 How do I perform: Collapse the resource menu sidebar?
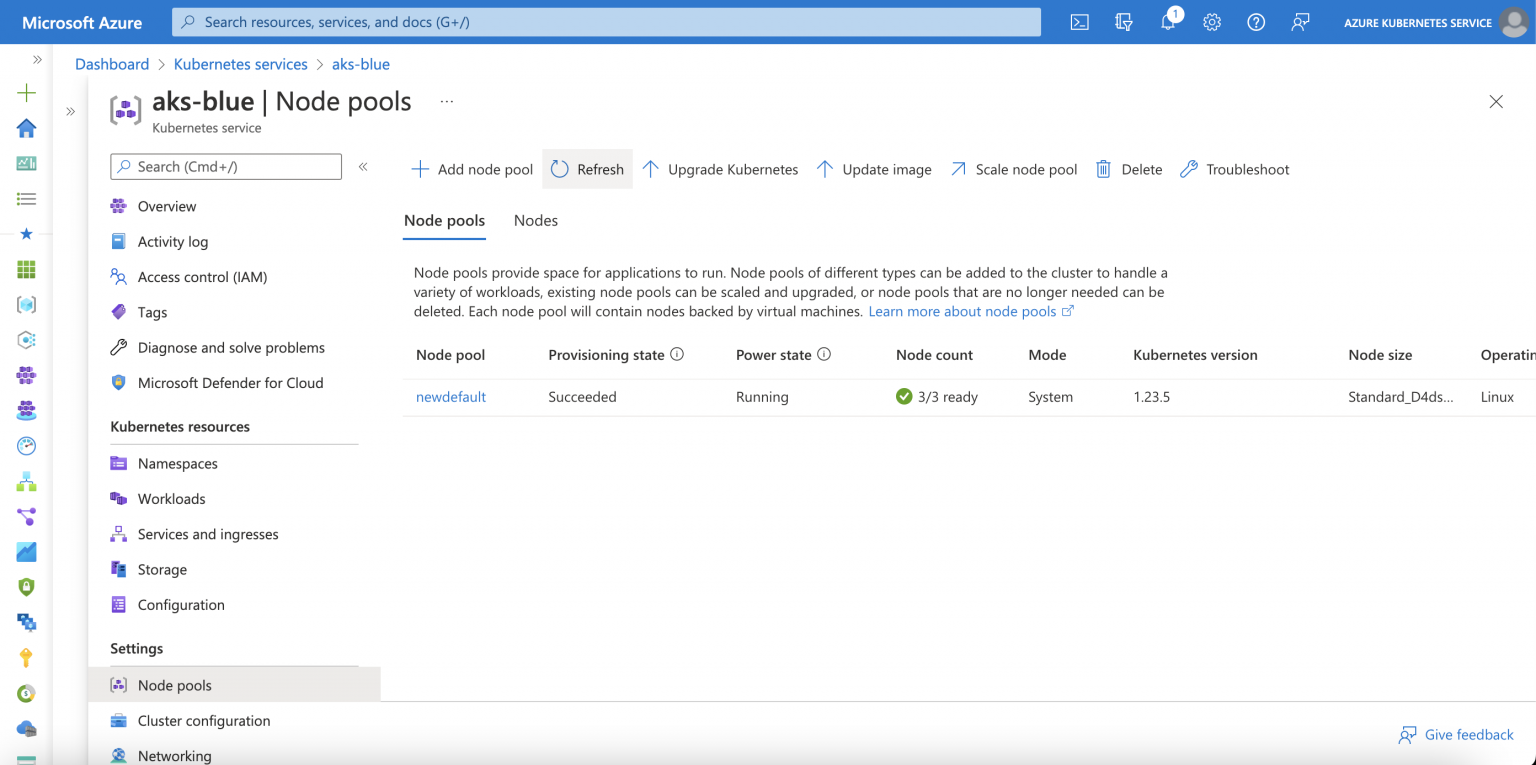(x=363, y=167)
